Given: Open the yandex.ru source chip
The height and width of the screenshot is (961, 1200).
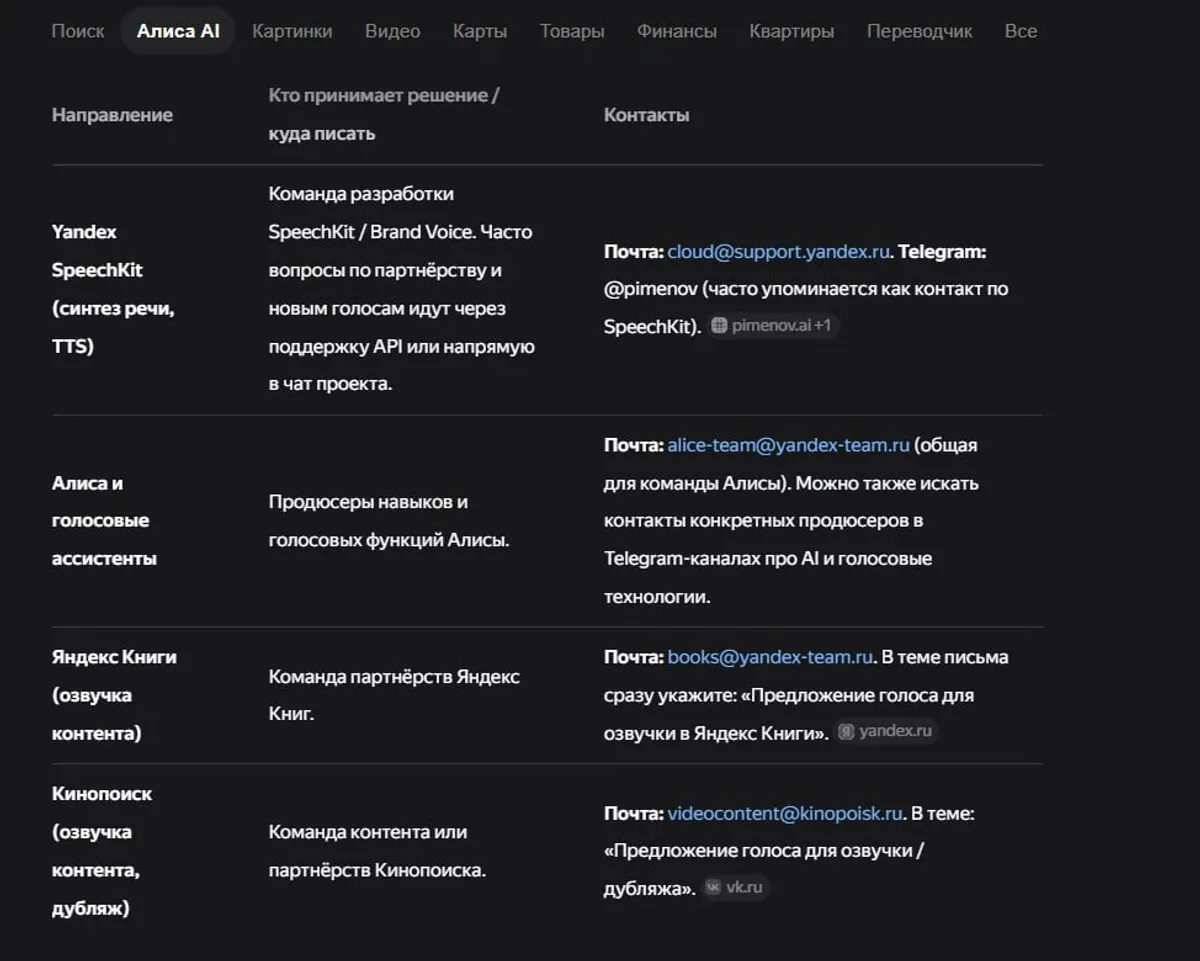Looking at the screenshot, I should (x=886, y=731).
